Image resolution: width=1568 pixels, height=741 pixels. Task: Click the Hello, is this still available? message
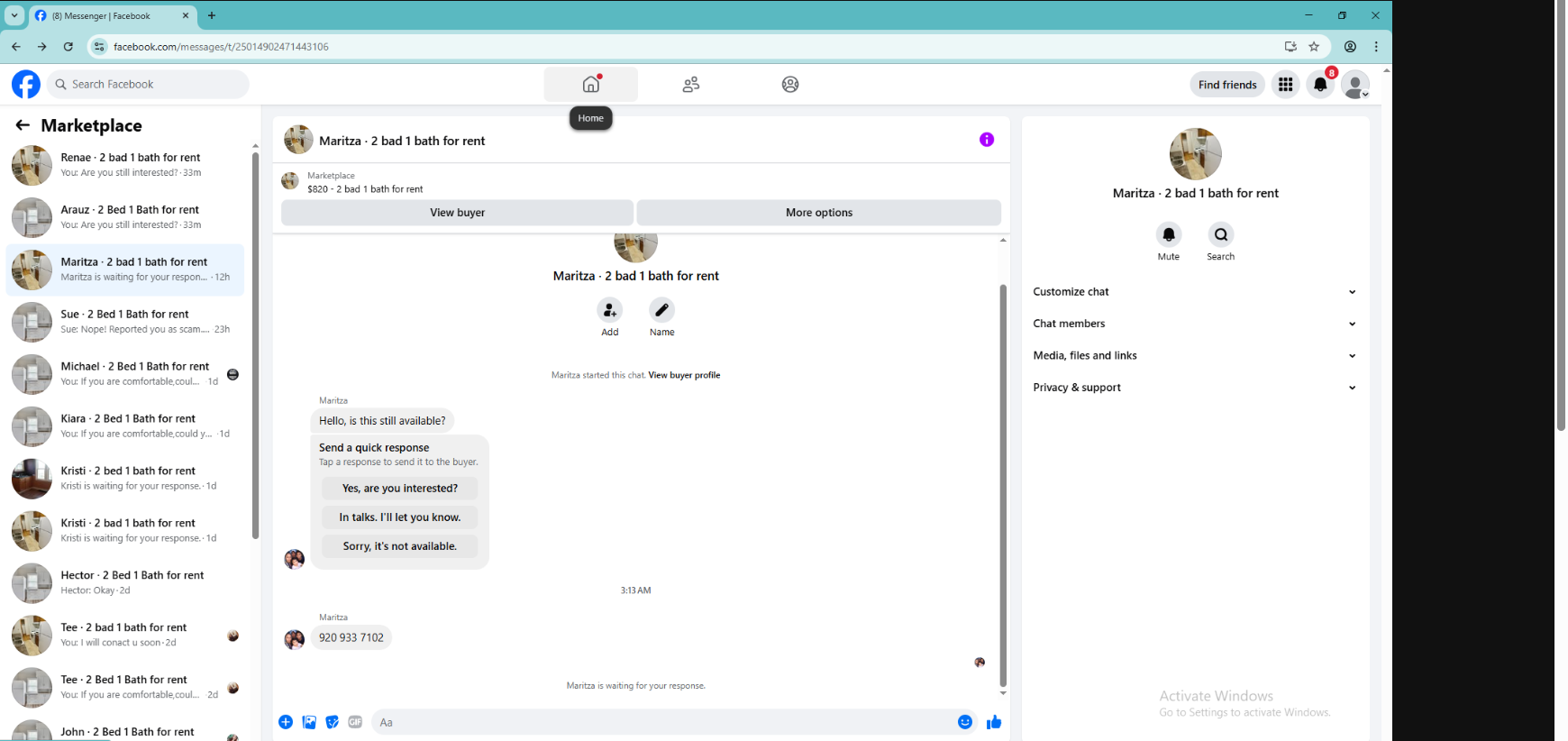click(x=382, y=421)
